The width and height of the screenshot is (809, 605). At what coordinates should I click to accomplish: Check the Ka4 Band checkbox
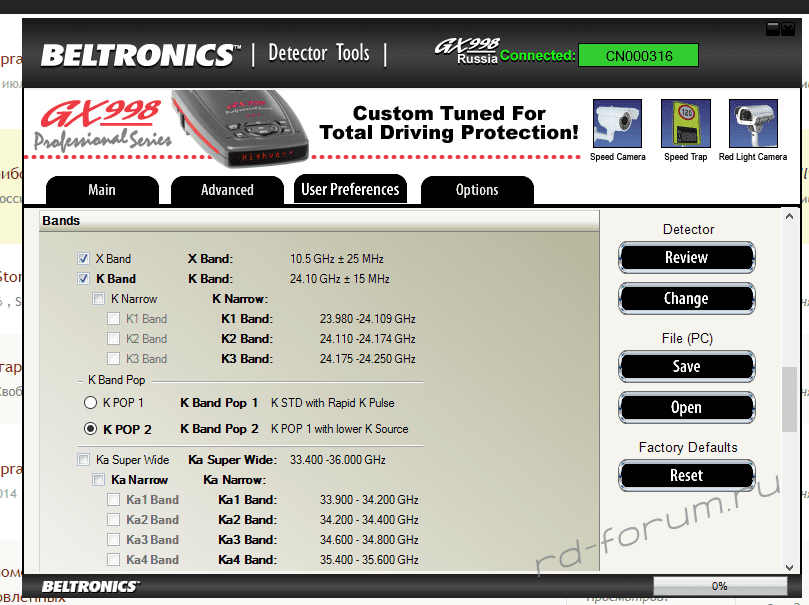[x=114, y=560]
